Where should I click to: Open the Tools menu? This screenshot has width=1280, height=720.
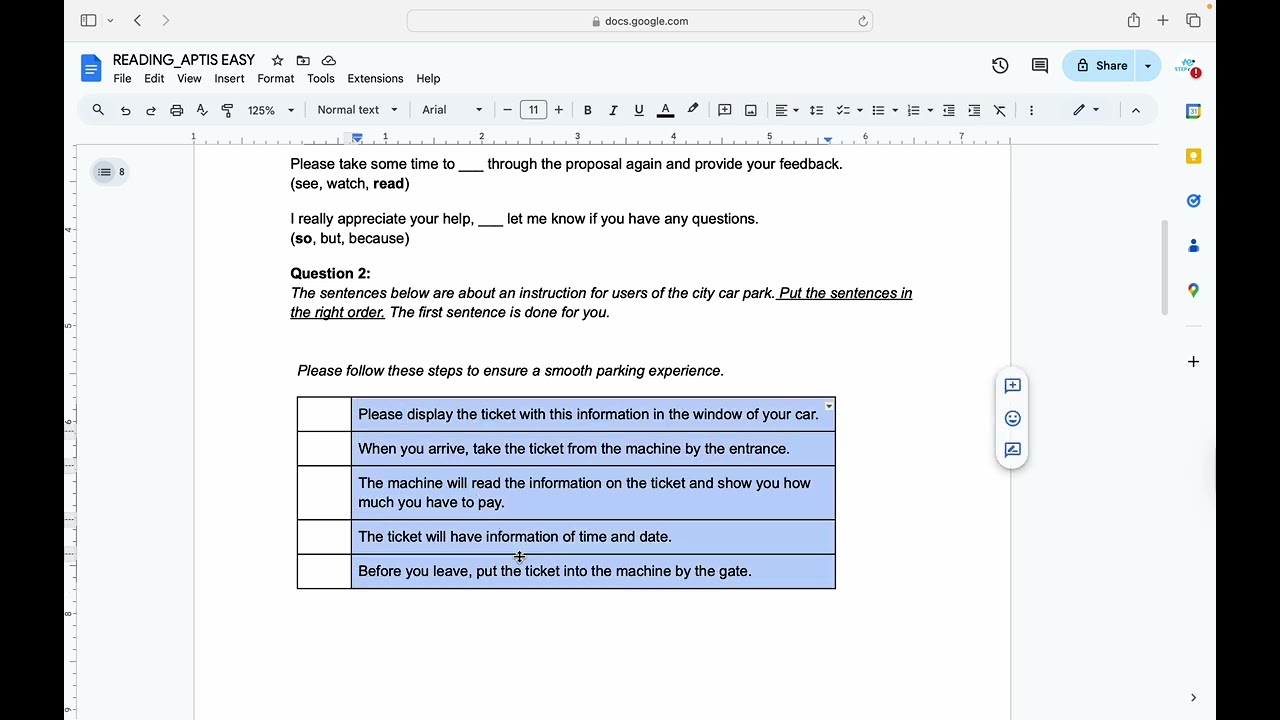coord(321,79)
